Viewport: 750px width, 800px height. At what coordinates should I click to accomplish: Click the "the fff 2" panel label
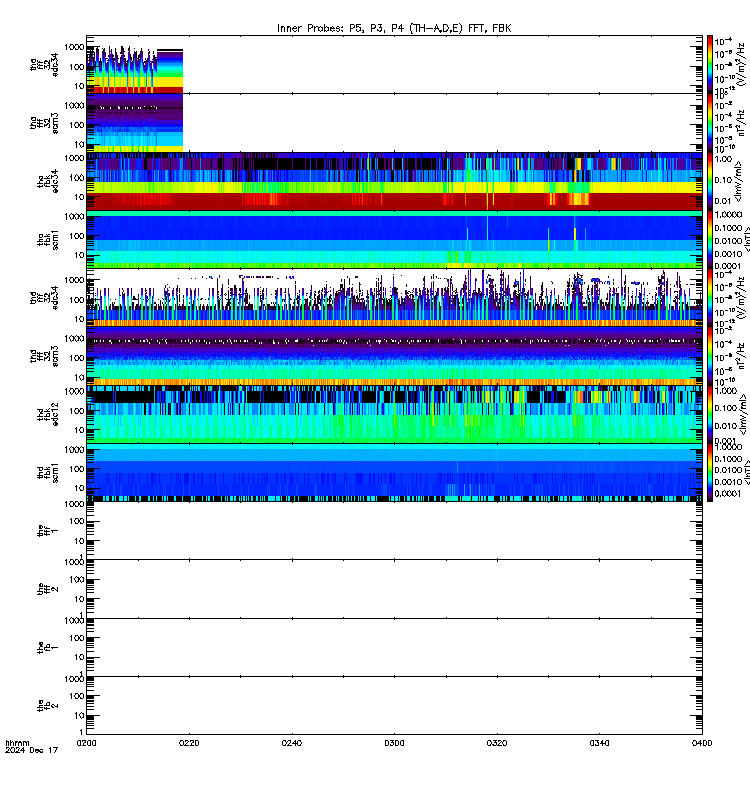pos(48,589)
